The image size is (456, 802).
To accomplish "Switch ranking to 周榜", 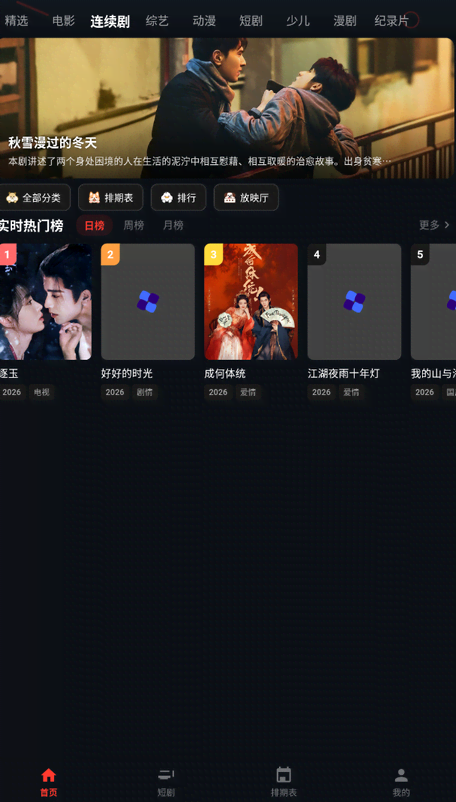I will pos(133,225).
